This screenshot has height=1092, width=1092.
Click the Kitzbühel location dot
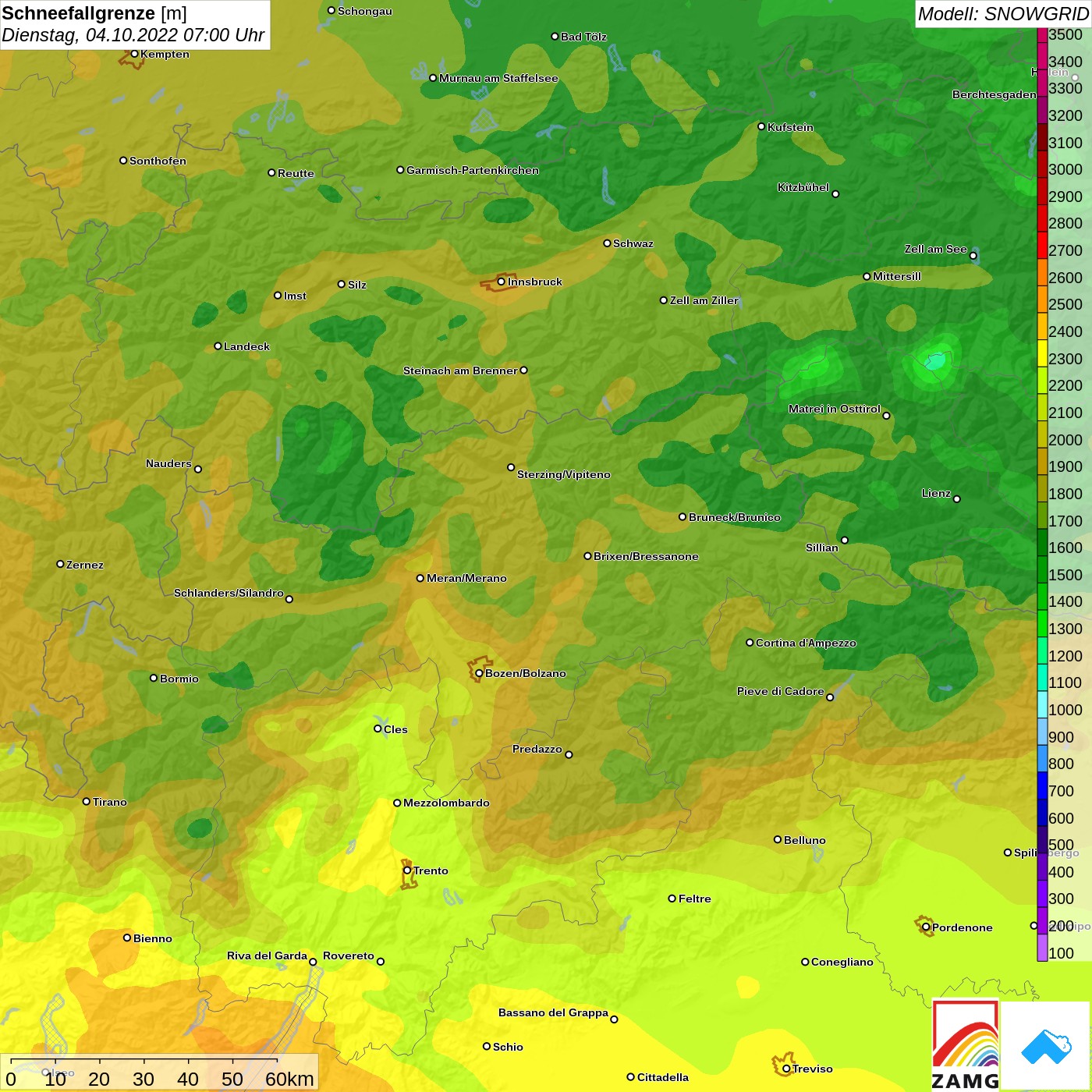click(835, 193)
